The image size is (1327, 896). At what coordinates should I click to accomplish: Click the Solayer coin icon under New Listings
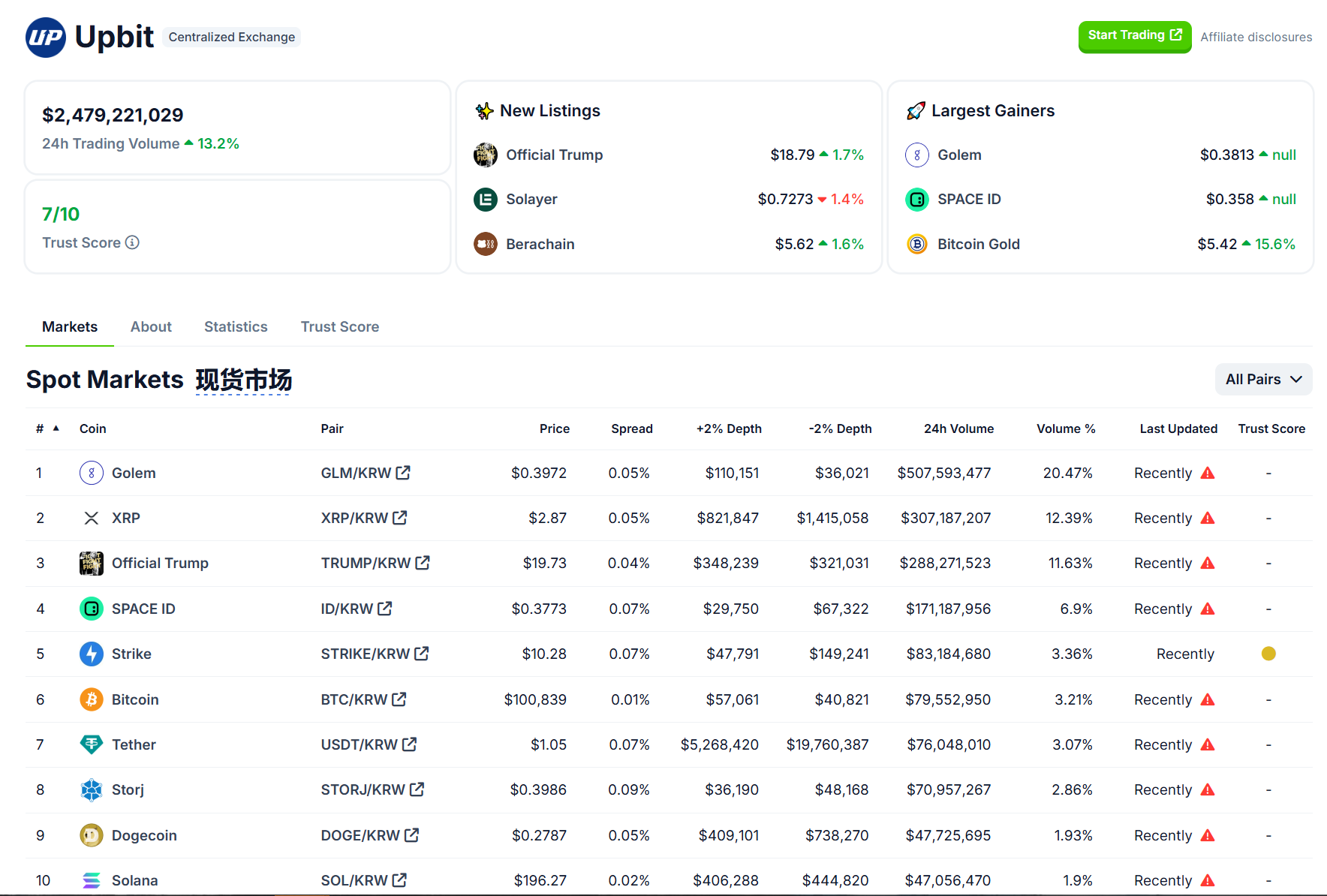[486, 199]
